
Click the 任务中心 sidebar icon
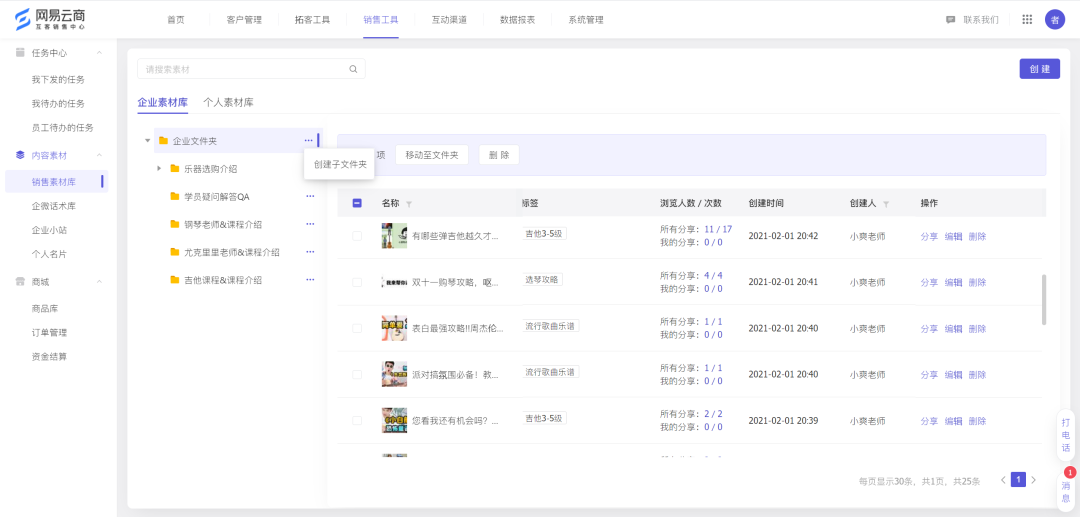click(x=20, y=52)
